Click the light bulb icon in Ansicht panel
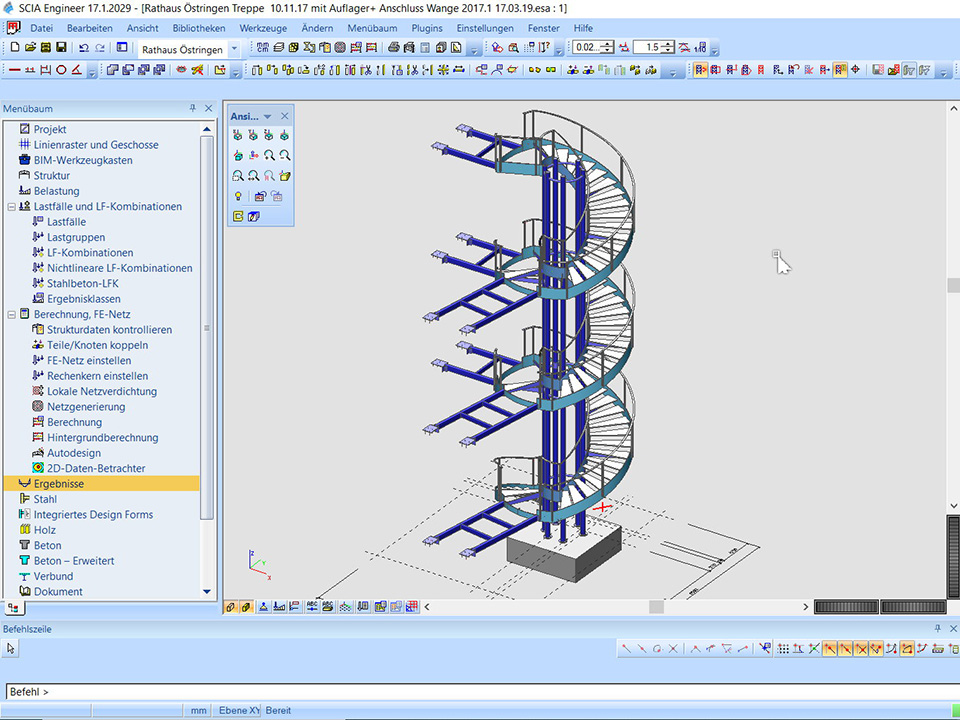This screenshot has height=720, width=960. 238,196
